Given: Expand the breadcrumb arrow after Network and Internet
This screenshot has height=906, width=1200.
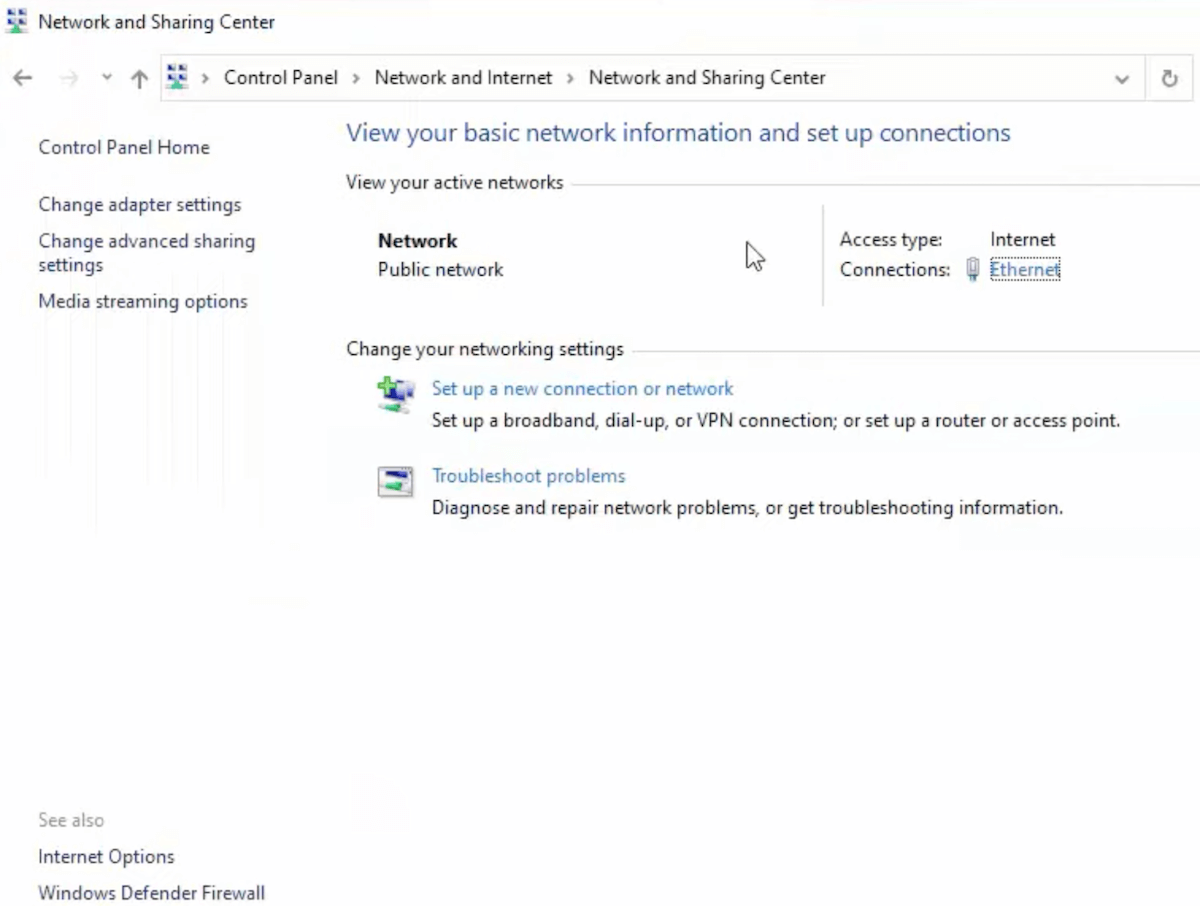Looking at the screenshot, I should 570,77.
